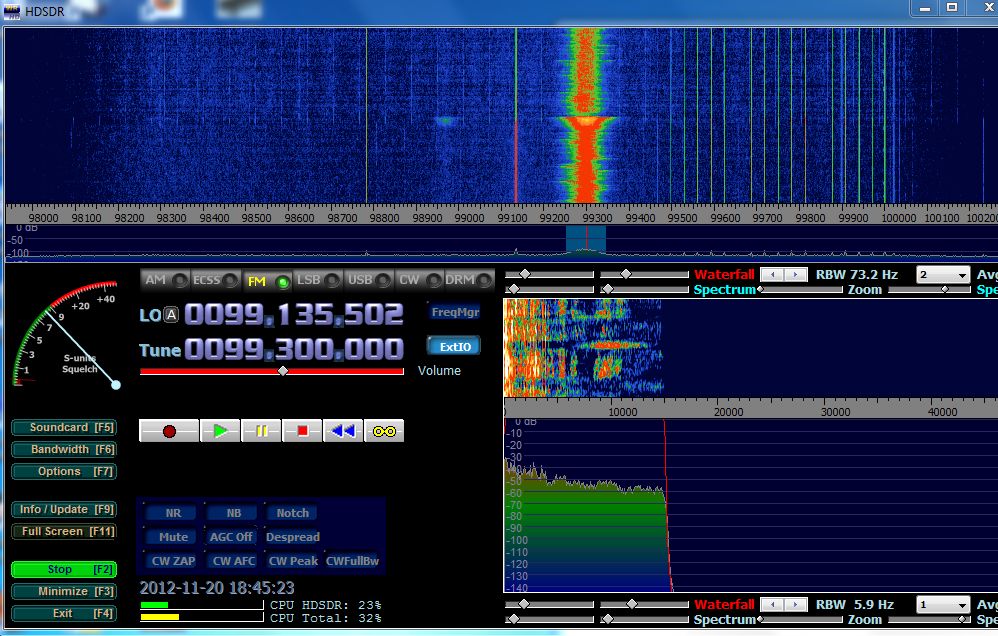
Task: Click upper RBW left arrow stepper
Action: point(773,275)
